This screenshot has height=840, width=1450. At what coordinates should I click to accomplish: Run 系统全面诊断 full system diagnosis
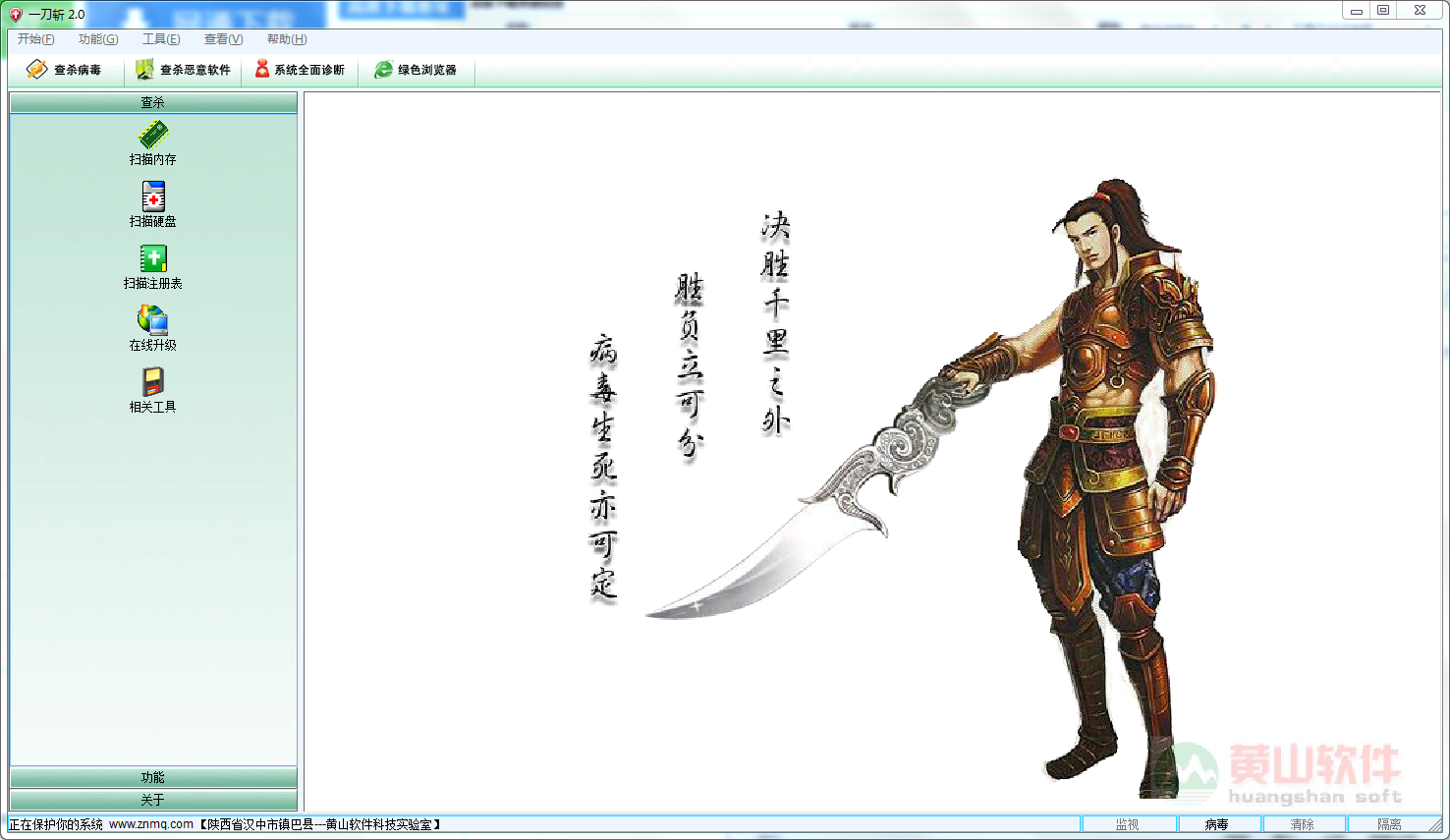click(x=300, y=70)
